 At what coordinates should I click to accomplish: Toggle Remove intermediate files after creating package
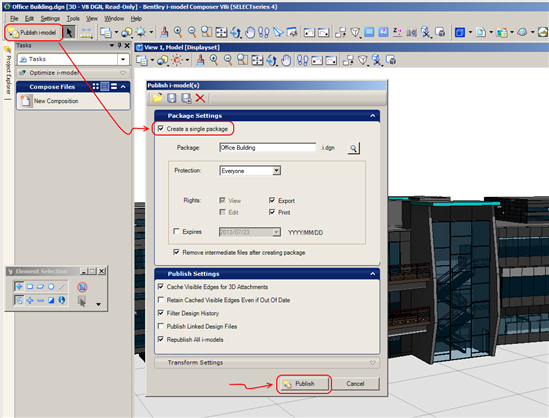tap(176, 252)
